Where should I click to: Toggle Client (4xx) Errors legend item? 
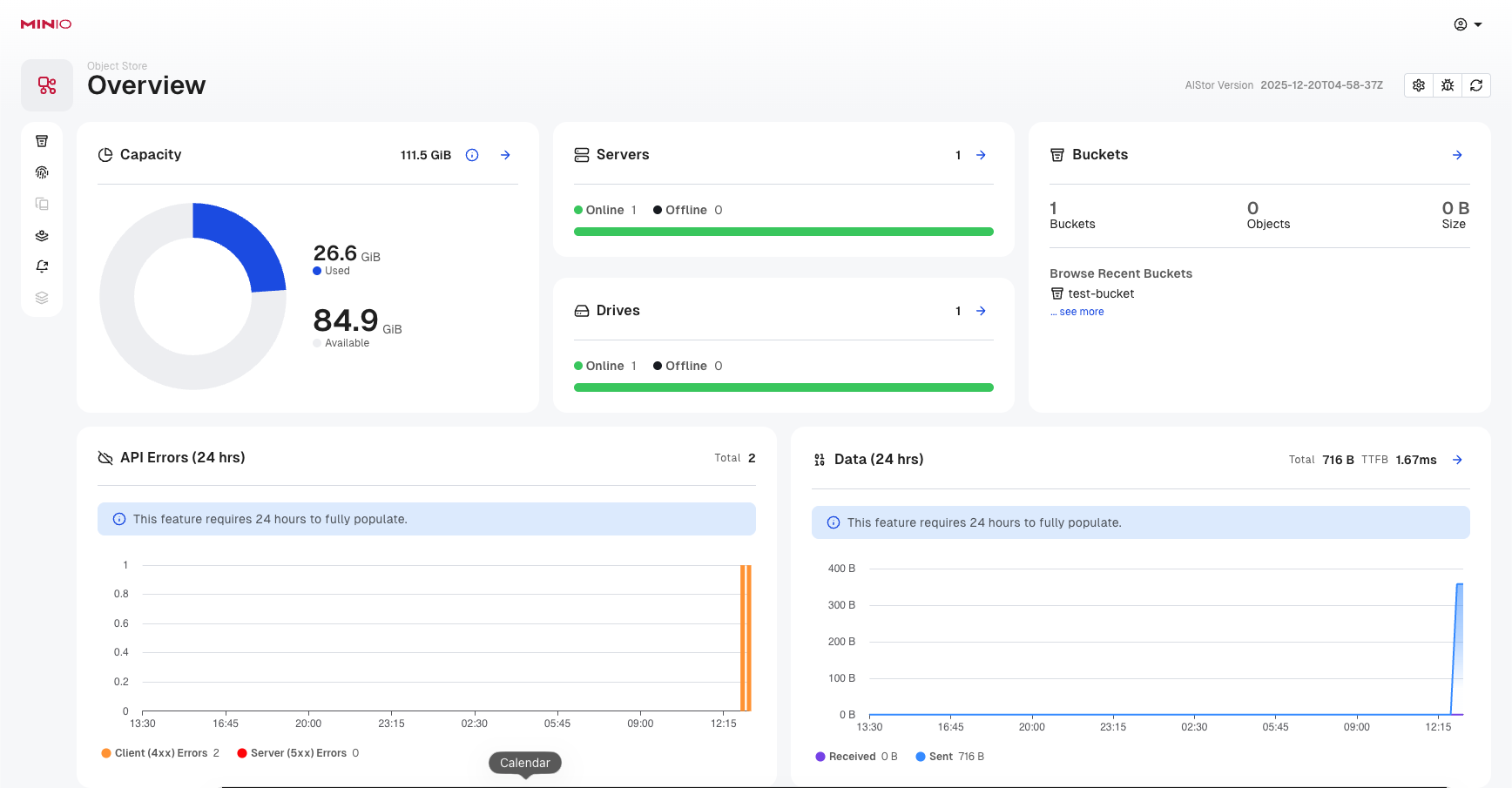[160, 753]
